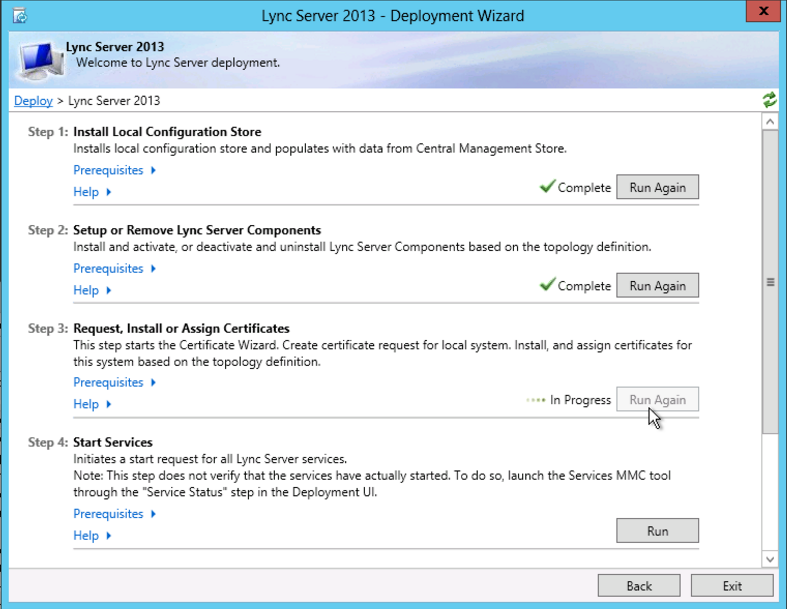Expand Prerequisites under Step 1
This screenshot has width=787, height=609.
(114, 170)
